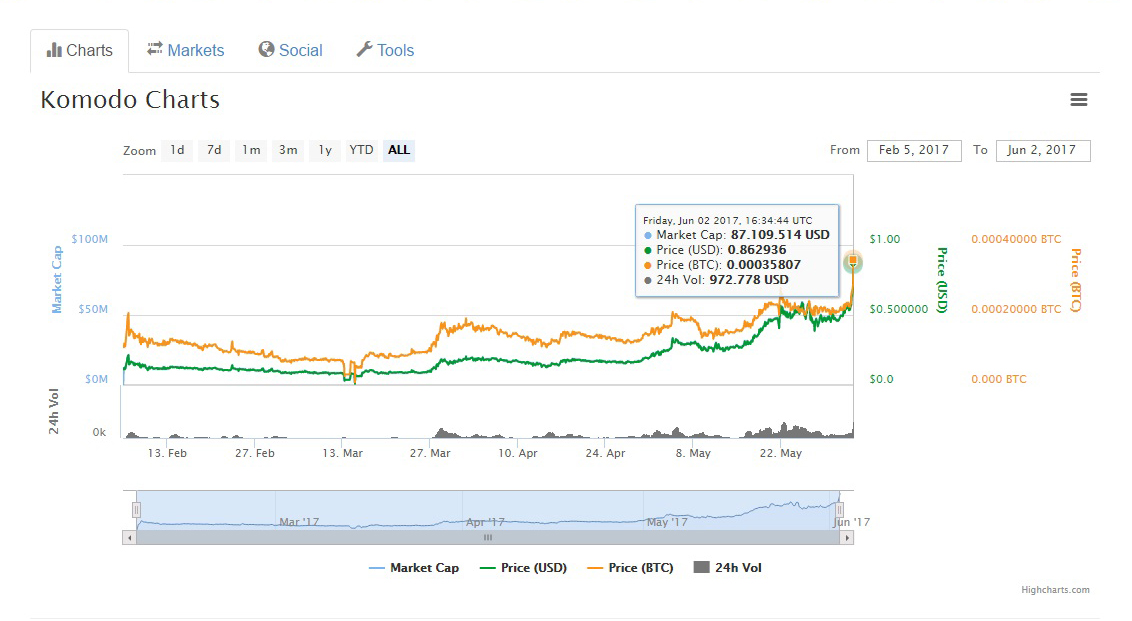This screenshot has width=1132, height=621.
Task: Click the Mar '17 navigator label
Action: pyautogui.click(x=299, y=522)
